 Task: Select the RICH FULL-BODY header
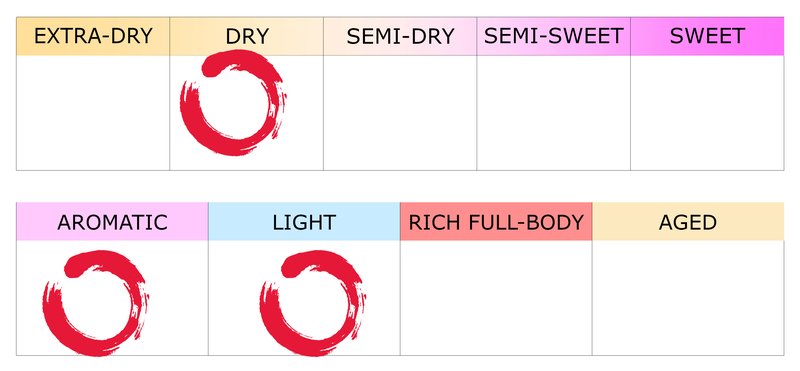(496, 221)
